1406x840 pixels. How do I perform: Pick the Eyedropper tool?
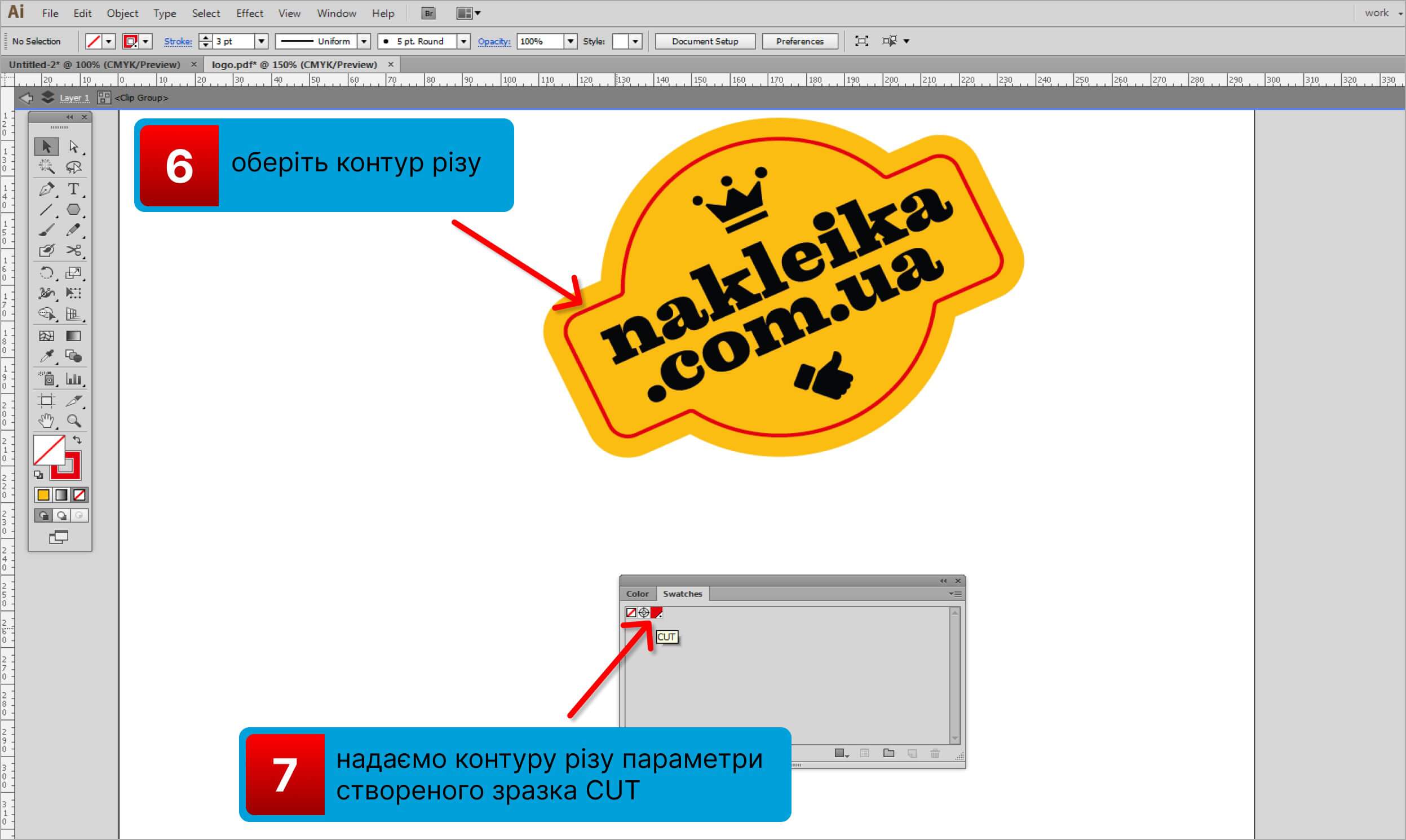[46, 356]
